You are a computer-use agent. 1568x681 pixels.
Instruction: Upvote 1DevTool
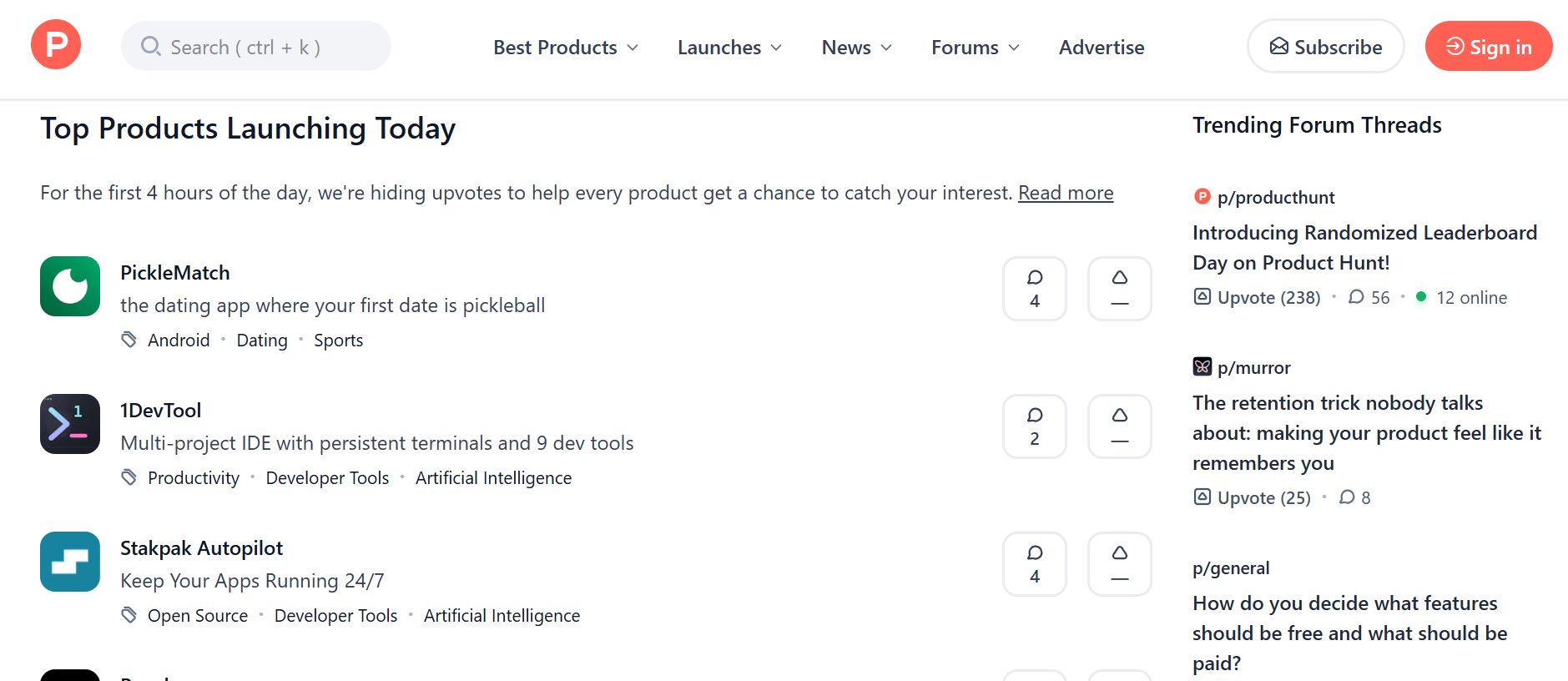point(1119,426)
